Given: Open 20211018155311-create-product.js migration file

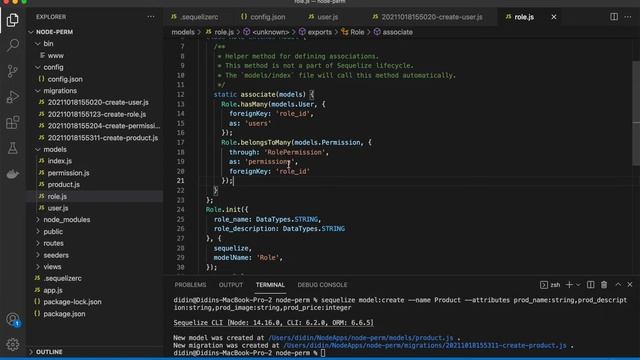Looking at the screenshot, I should [95, 138].
